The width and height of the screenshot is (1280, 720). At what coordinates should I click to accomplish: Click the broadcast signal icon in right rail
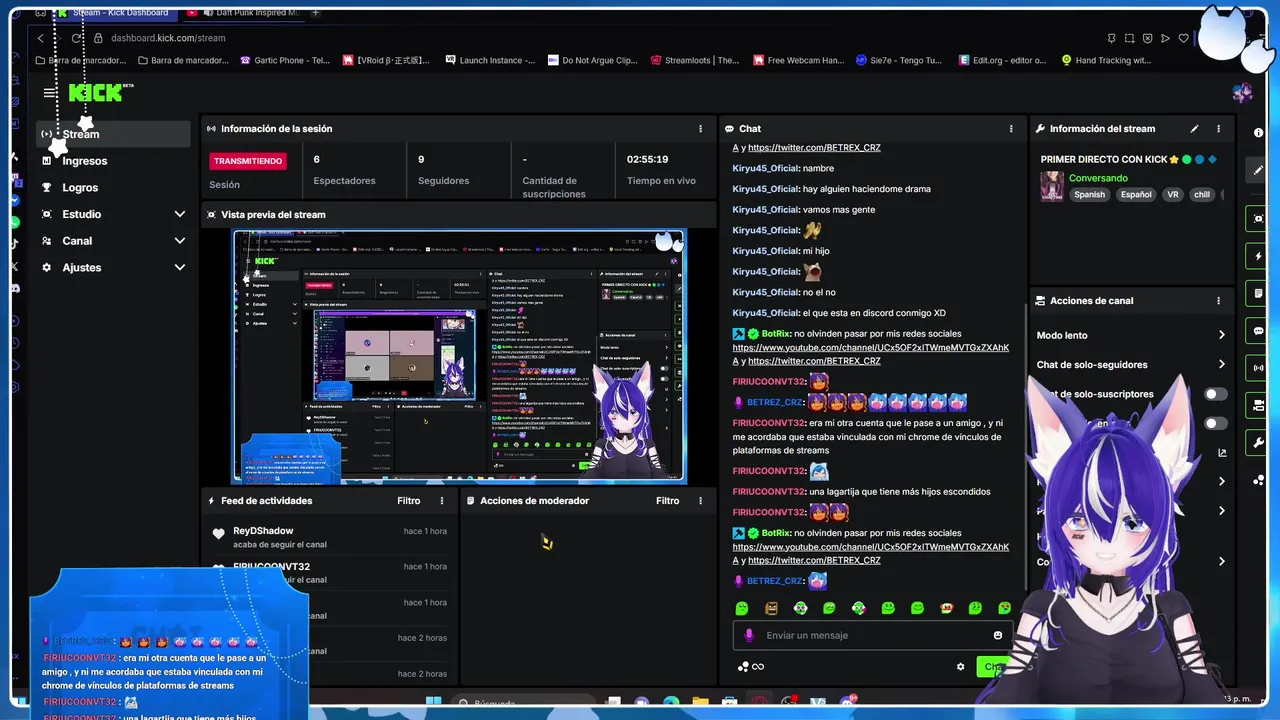click(x=1258, y=368)
